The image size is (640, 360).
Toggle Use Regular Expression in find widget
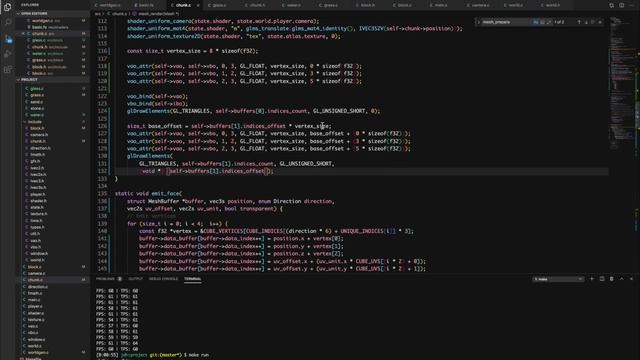[x=549, y=22]
